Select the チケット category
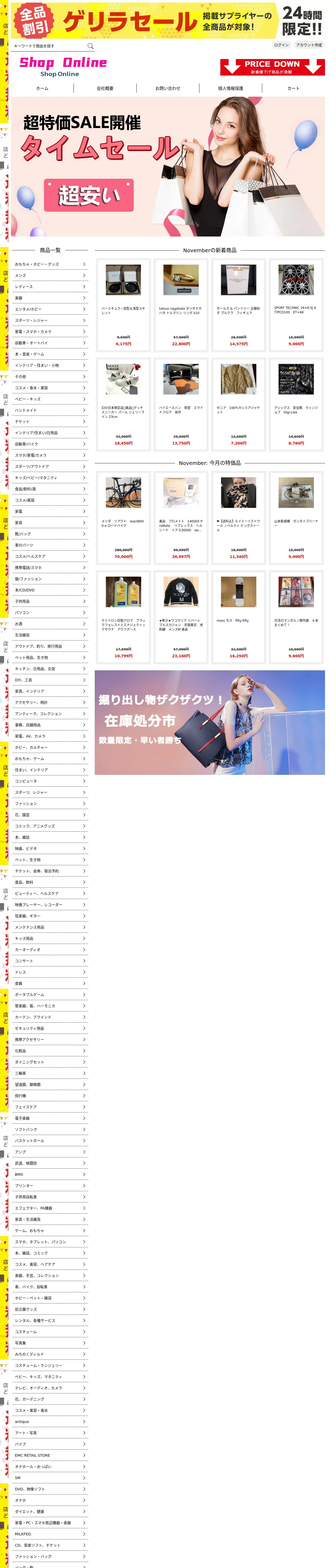This screenshot has width=336, height=1568. pos(50,421)
